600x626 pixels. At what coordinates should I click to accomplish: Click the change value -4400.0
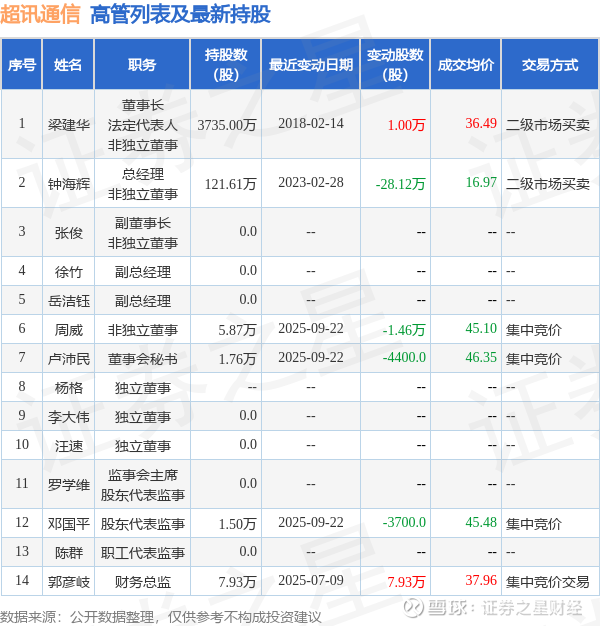click(x=404, y=357)
